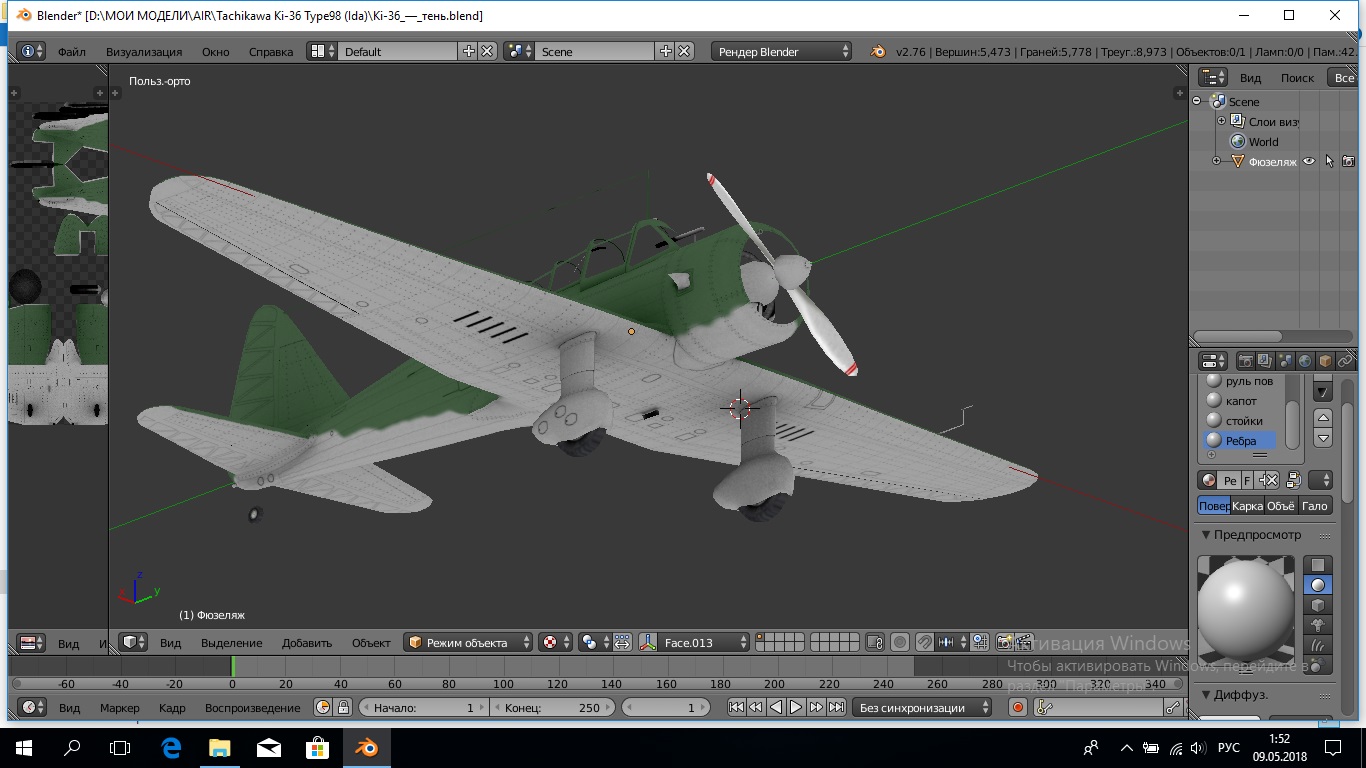Image resolution: width=1366 pixels, height=768 pixels.
Task: Open the Без синхронизации sync dropdown
Action: coord(922,707)
